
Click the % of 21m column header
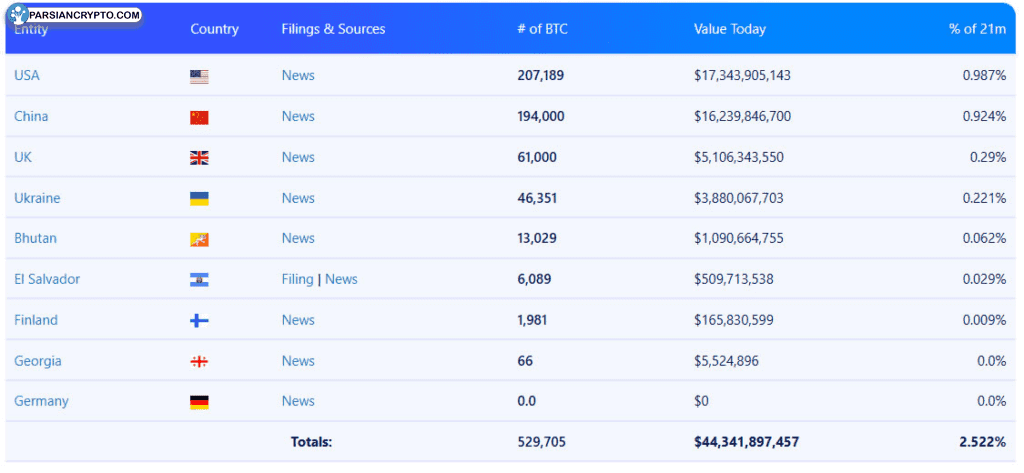977,29
